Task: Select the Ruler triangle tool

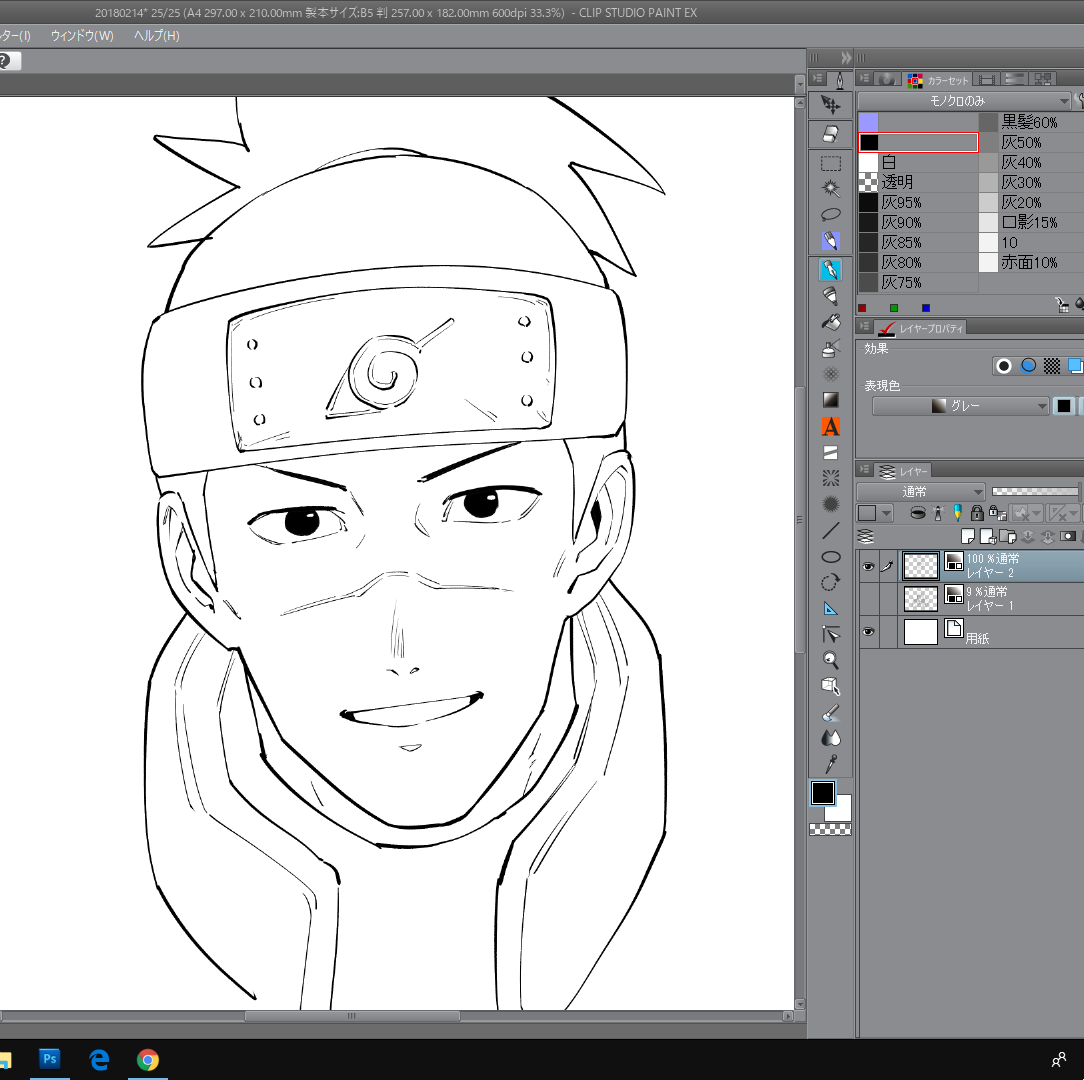Action: click(830, 608)
